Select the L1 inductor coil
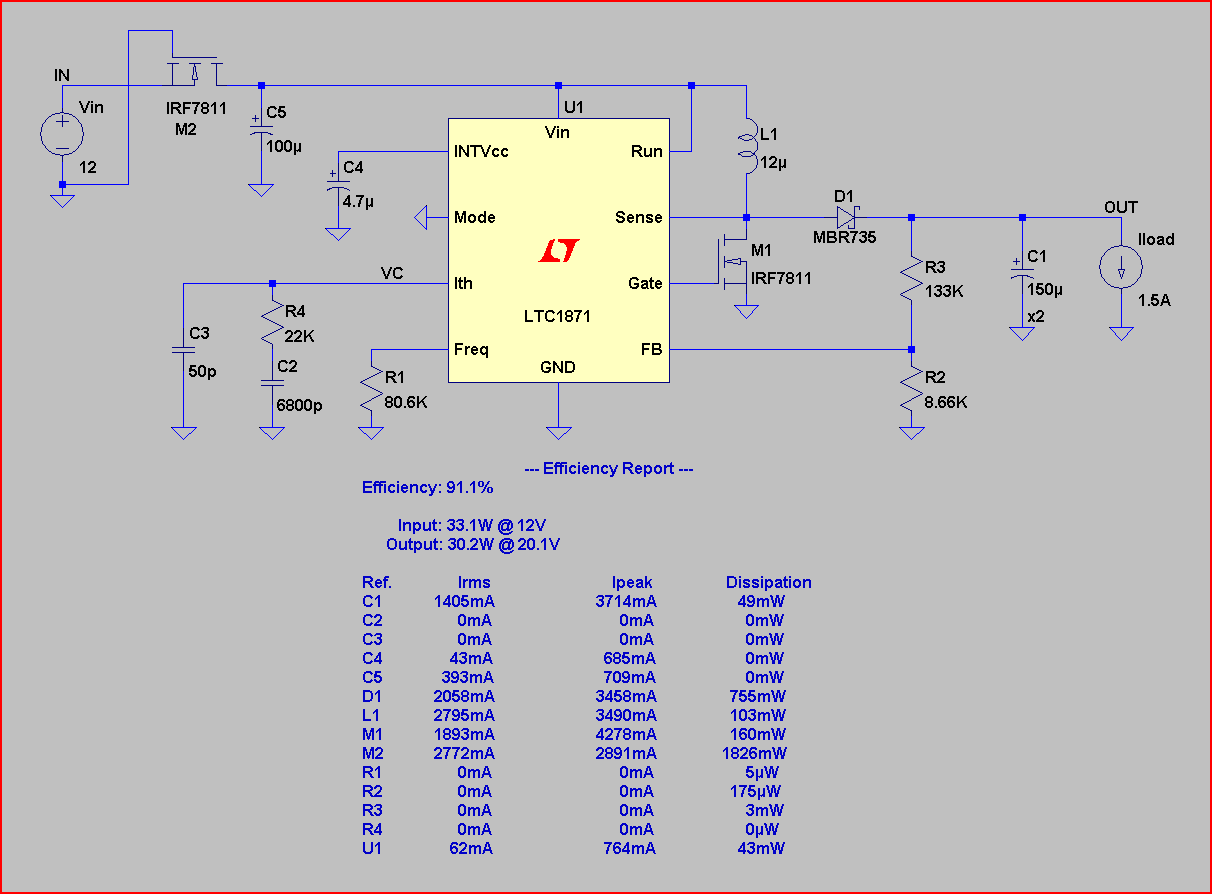The image size is (1212, 894). 746,143
